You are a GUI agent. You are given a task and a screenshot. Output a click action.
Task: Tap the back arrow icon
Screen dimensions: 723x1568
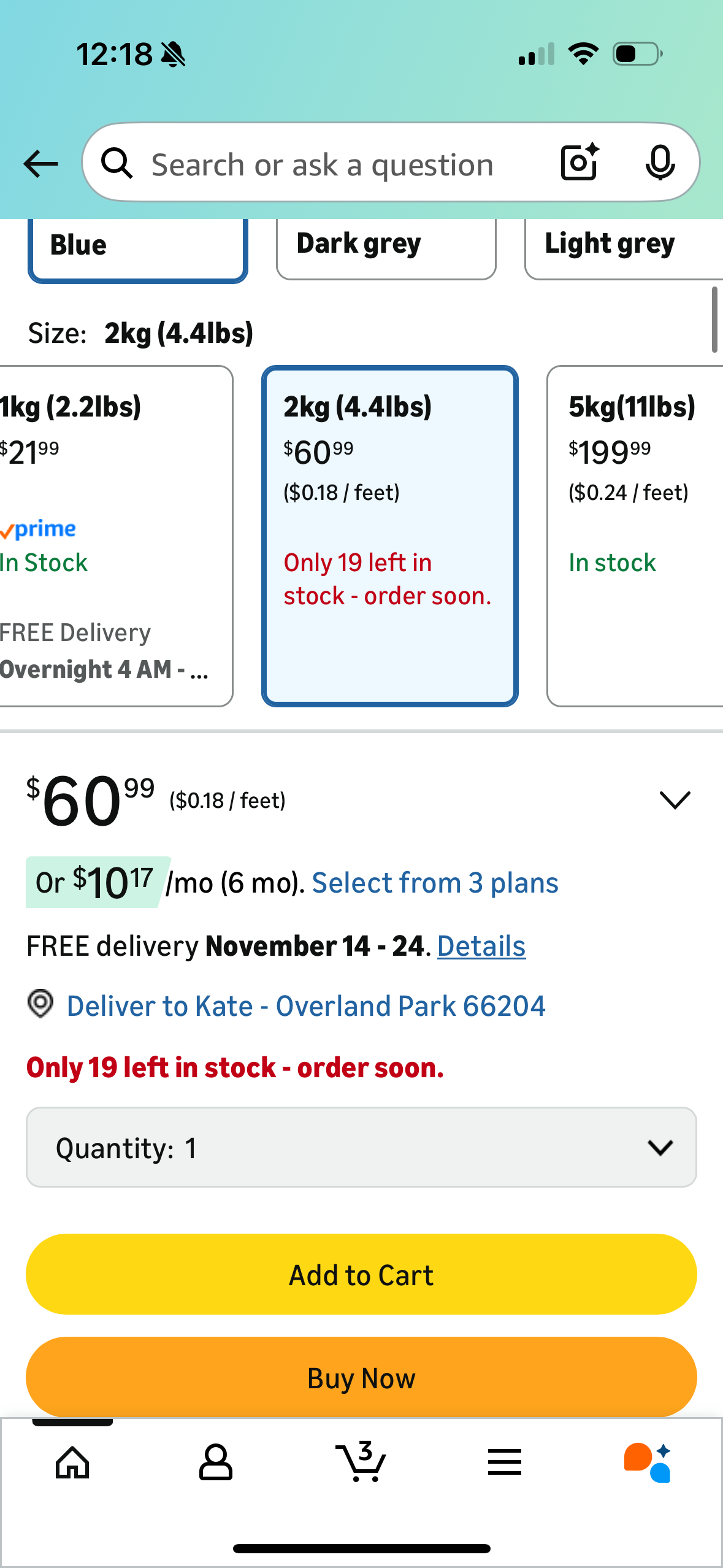pos(40,164)
